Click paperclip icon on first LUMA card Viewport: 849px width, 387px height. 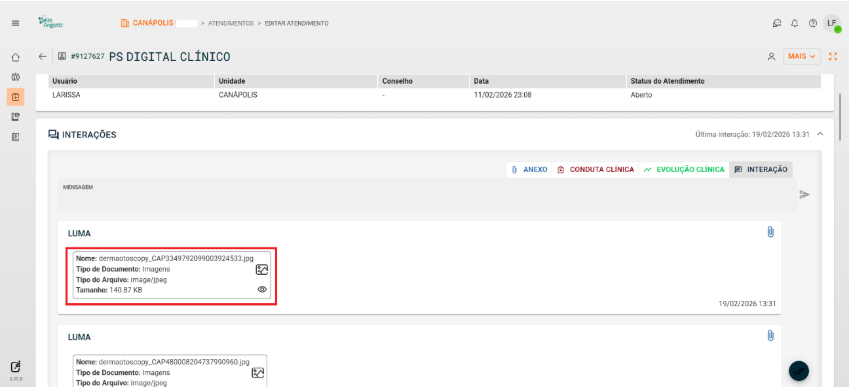[x=770, y=232]
